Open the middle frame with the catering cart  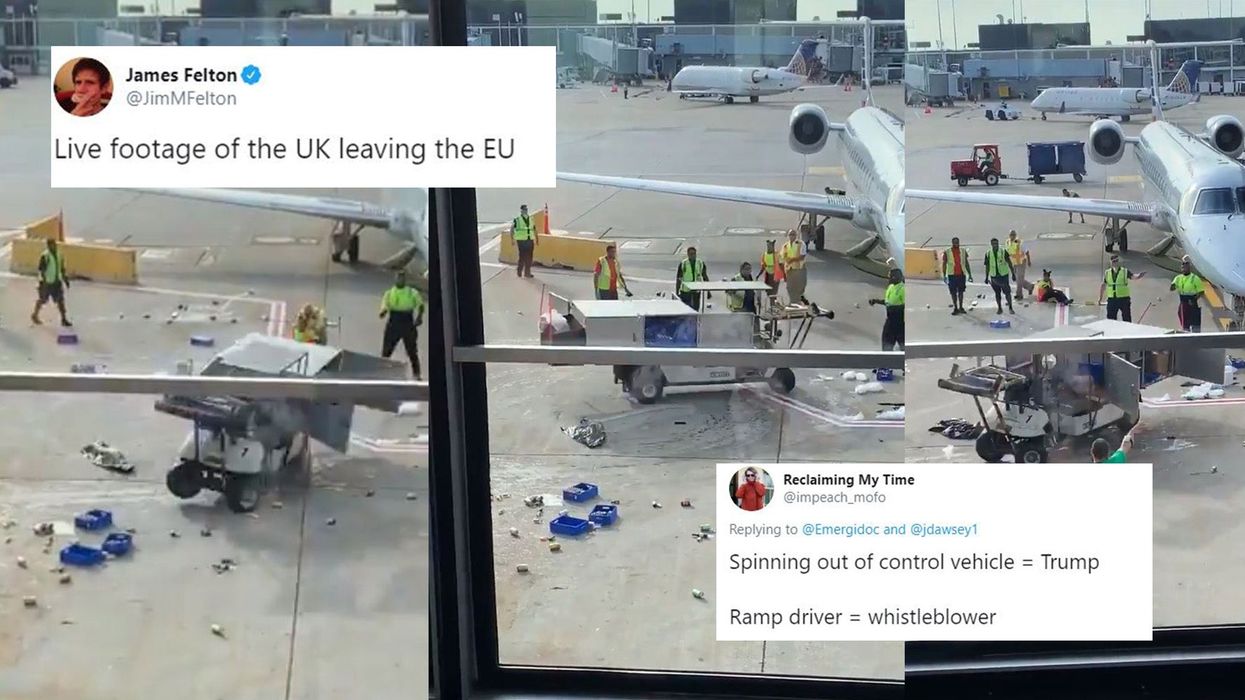pos(667,350)
